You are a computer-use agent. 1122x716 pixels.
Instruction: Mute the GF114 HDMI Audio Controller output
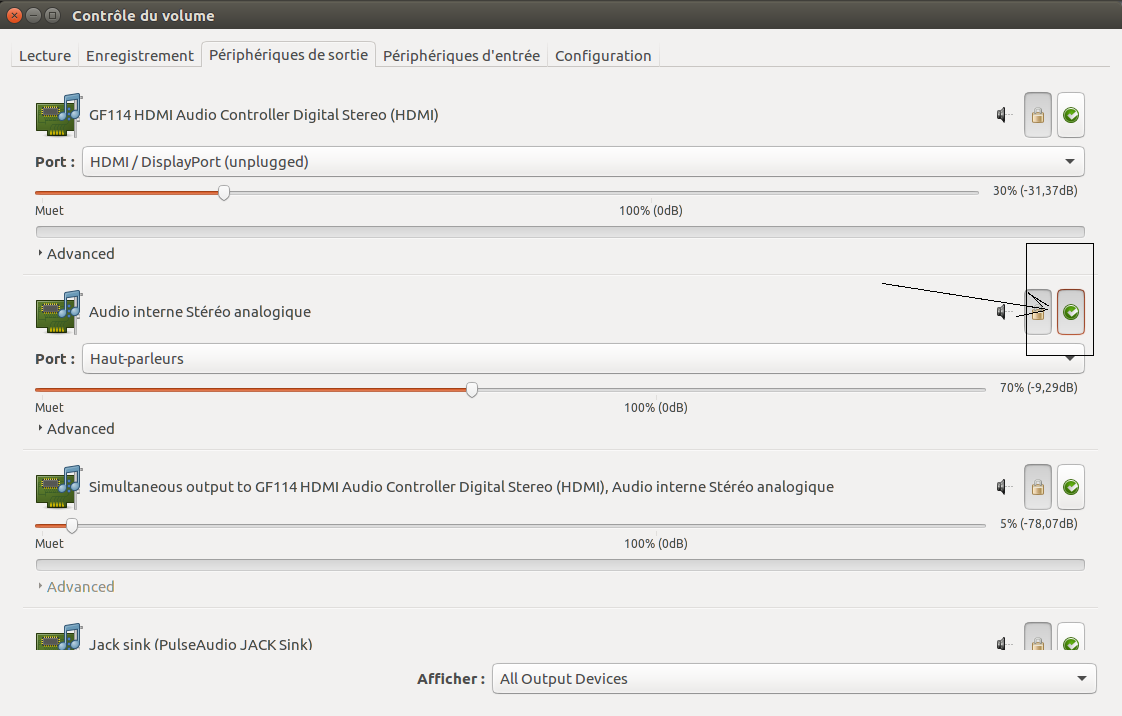tap(1003, 115)
